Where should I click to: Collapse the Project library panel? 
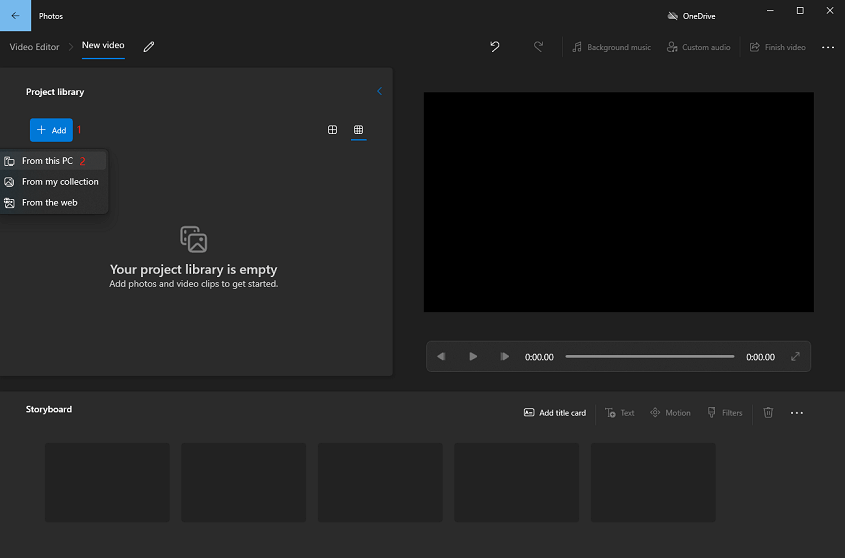(x=379, y=91)
